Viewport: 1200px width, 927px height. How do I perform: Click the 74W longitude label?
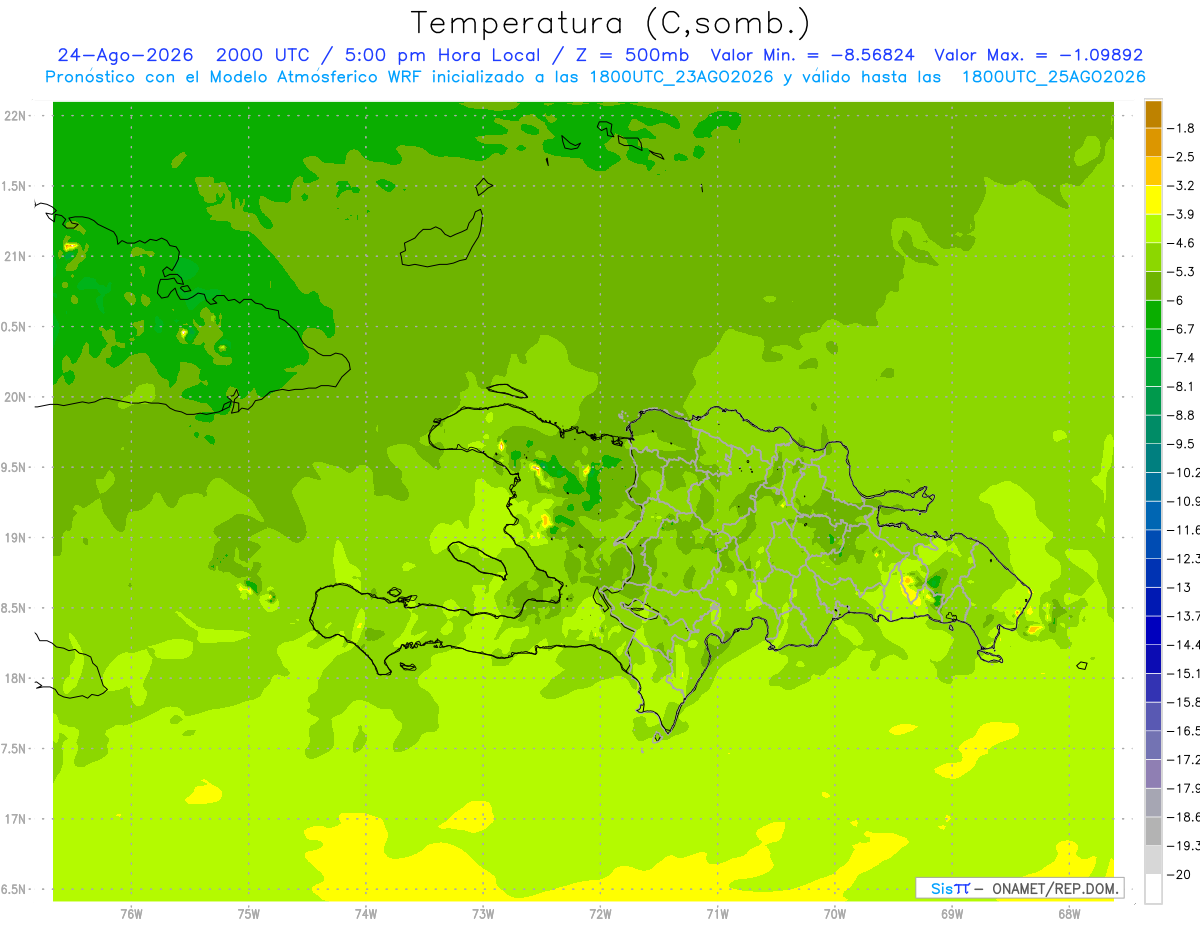pos(366,913)
